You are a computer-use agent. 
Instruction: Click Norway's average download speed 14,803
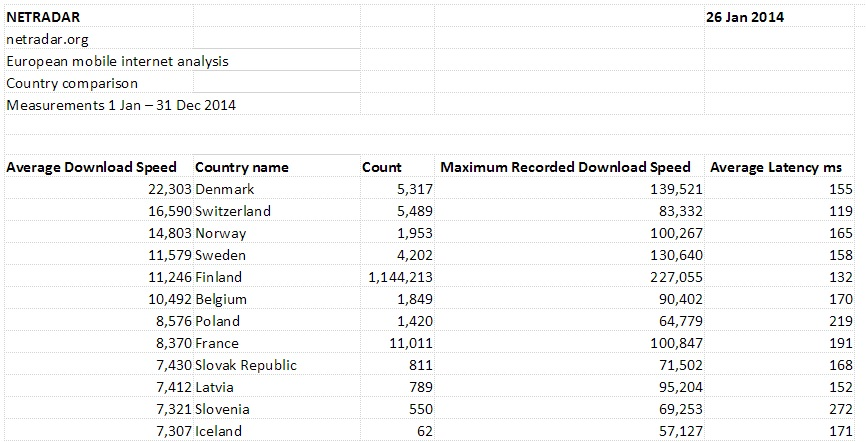[x=167, y=233]
